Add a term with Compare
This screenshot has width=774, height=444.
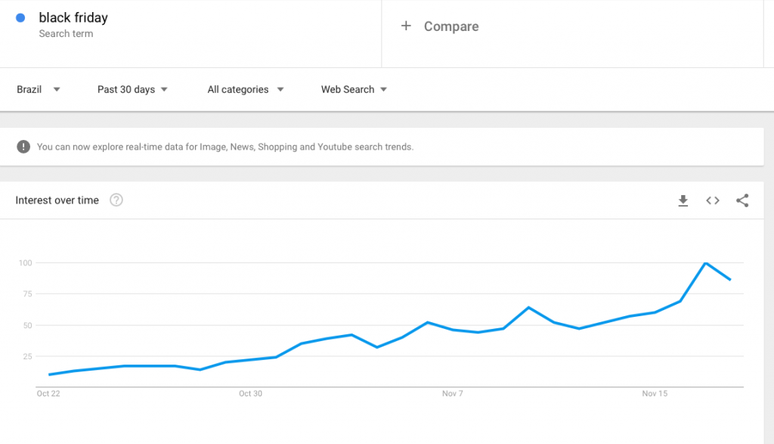[x=440, y=26]
